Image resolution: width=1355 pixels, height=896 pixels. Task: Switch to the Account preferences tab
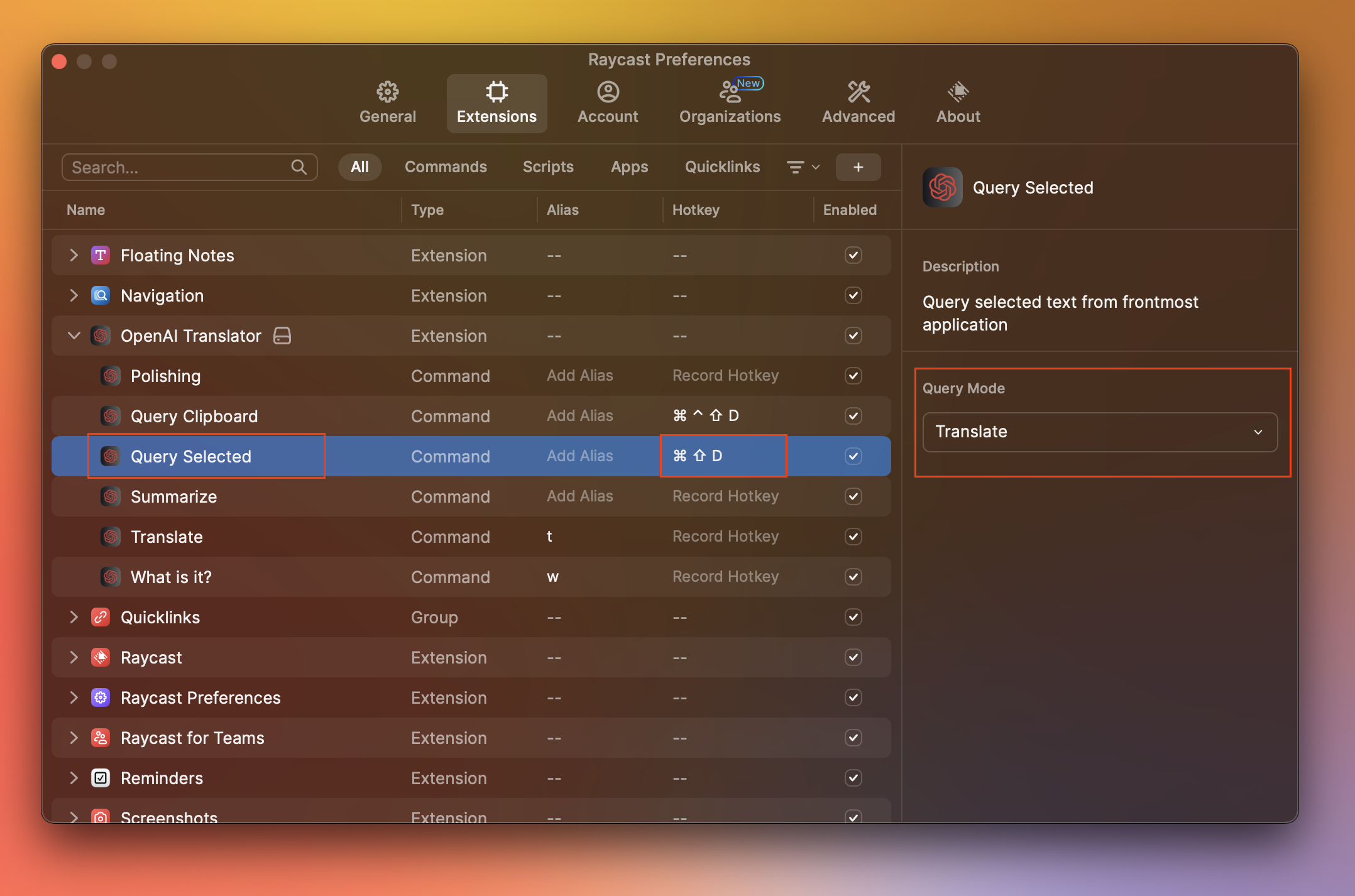[607, 100]
